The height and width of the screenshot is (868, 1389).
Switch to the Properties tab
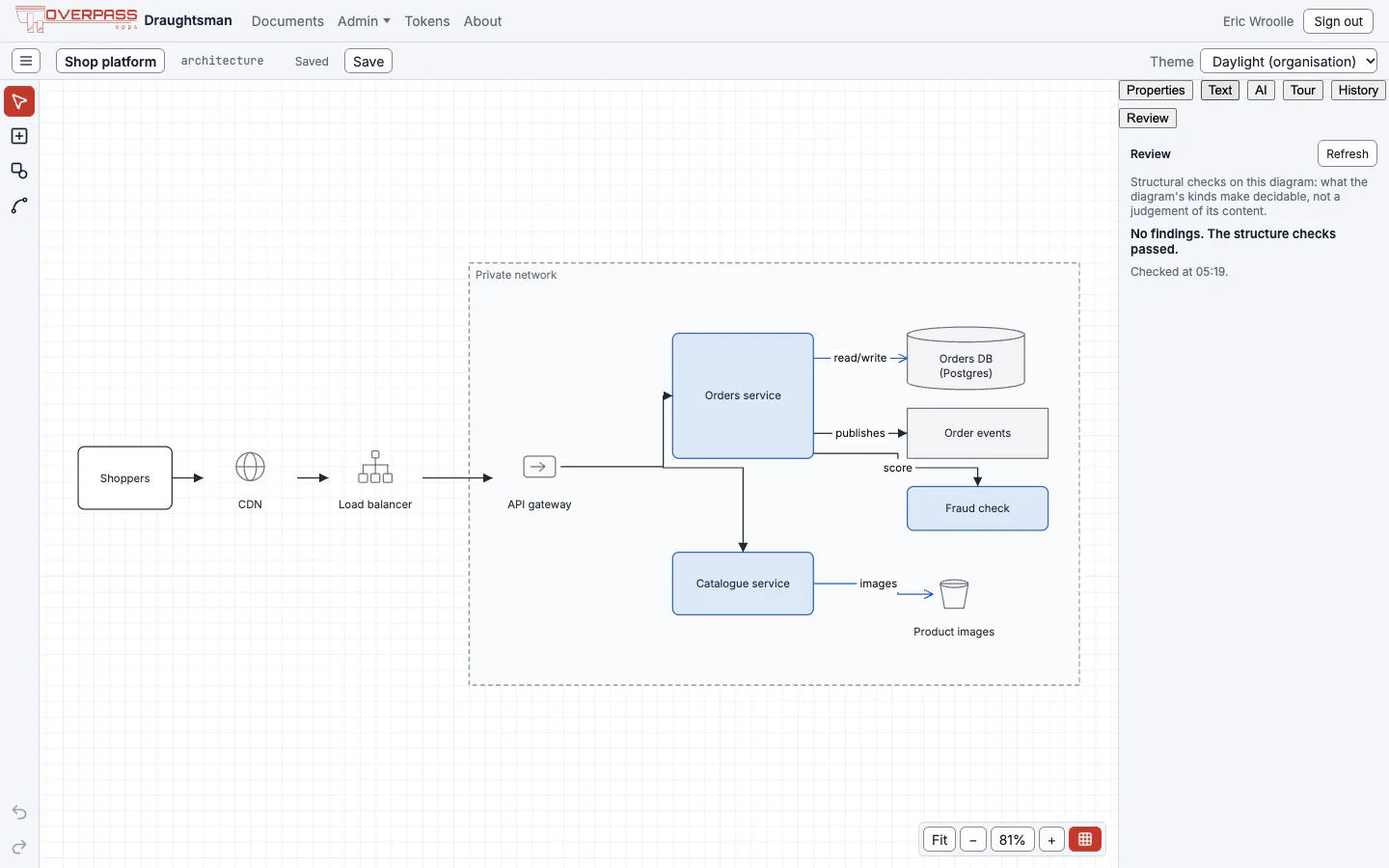[1156, 90]
